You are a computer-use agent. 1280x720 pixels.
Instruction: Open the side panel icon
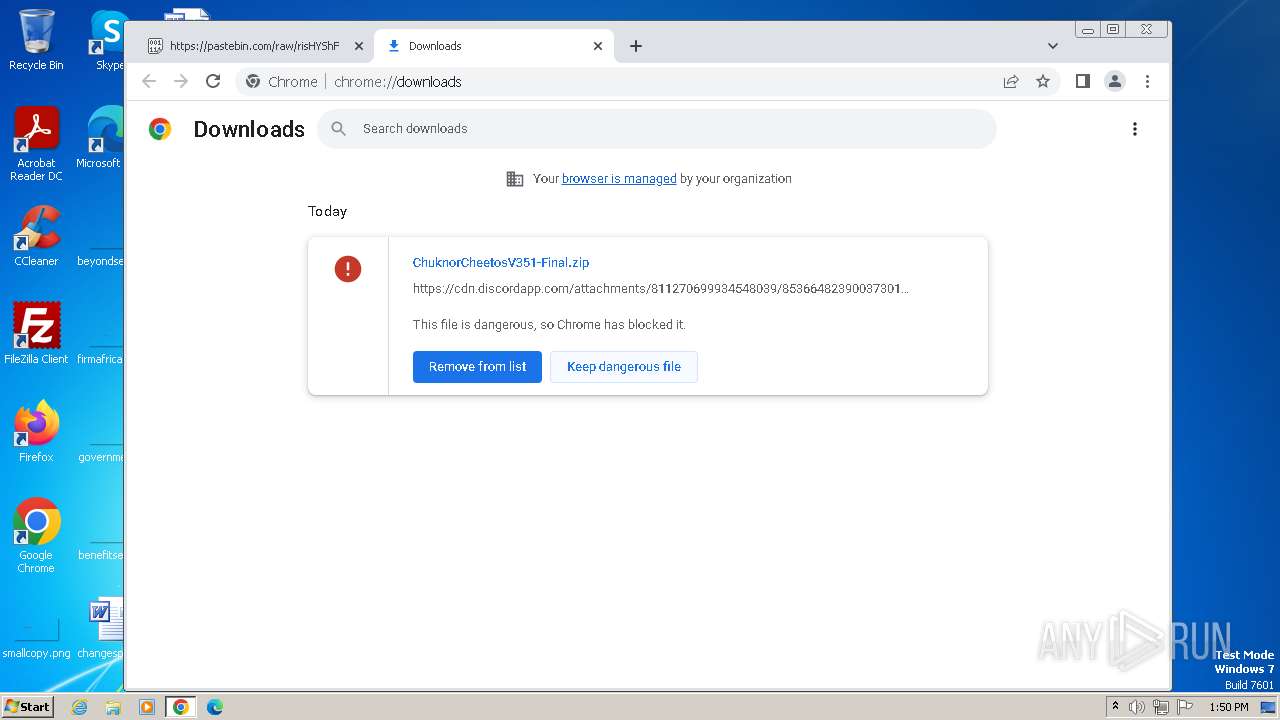point(1083,82)
